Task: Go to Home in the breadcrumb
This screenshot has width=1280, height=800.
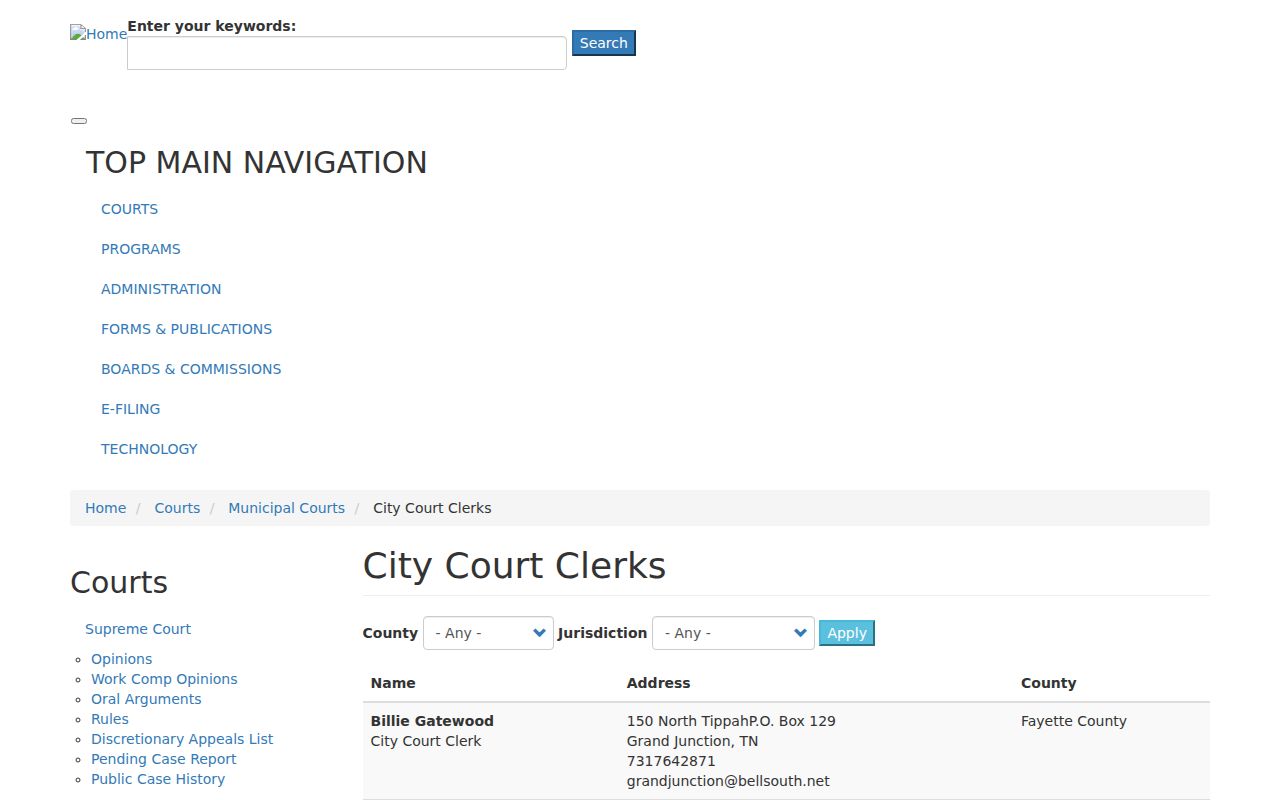Action: click(105, 508)
